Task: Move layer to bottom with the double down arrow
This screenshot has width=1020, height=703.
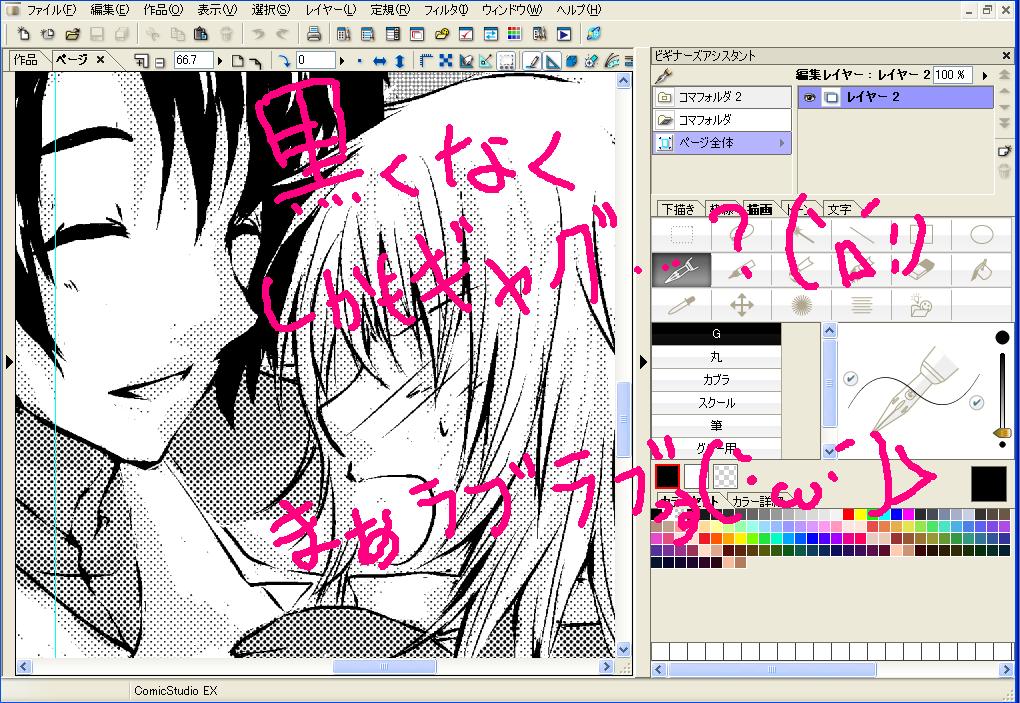Action: coord(1004,123)
